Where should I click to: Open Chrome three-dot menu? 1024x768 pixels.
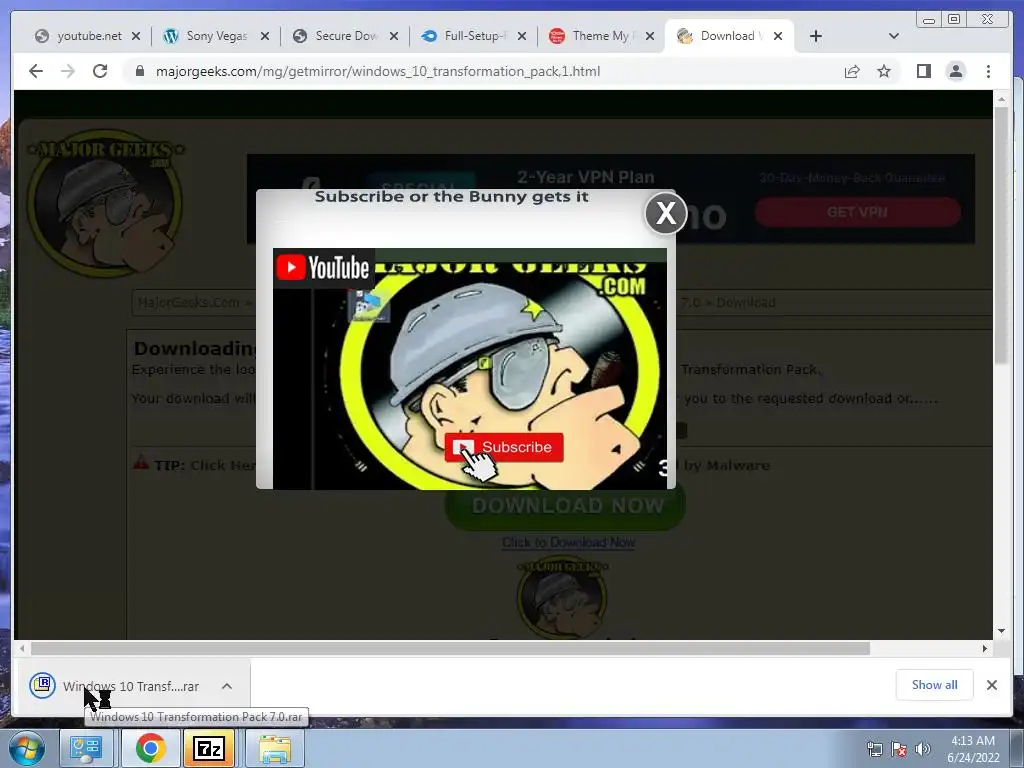[x=988, y=71]
